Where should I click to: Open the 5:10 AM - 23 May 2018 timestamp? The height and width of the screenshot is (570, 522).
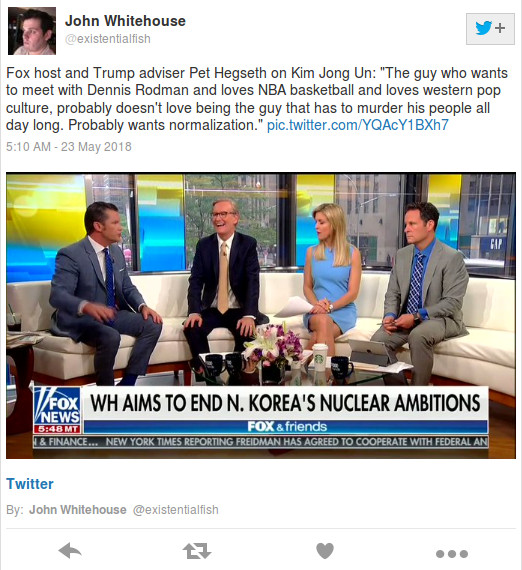click(x=69, y=146)
